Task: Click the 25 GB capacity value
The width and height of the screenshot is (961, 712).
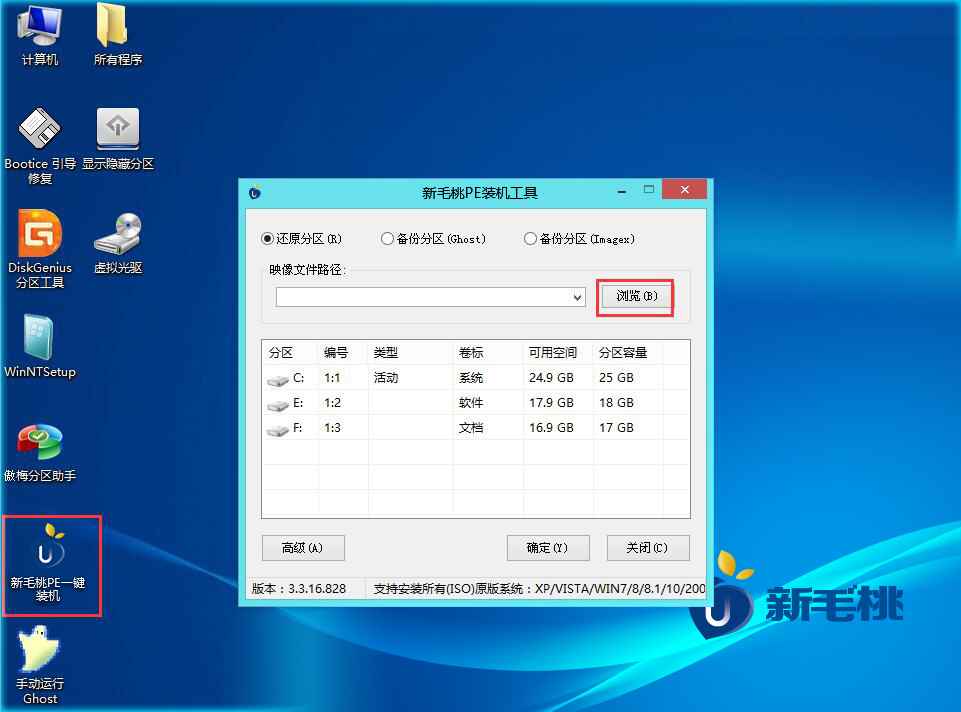Action: (617, 378)
